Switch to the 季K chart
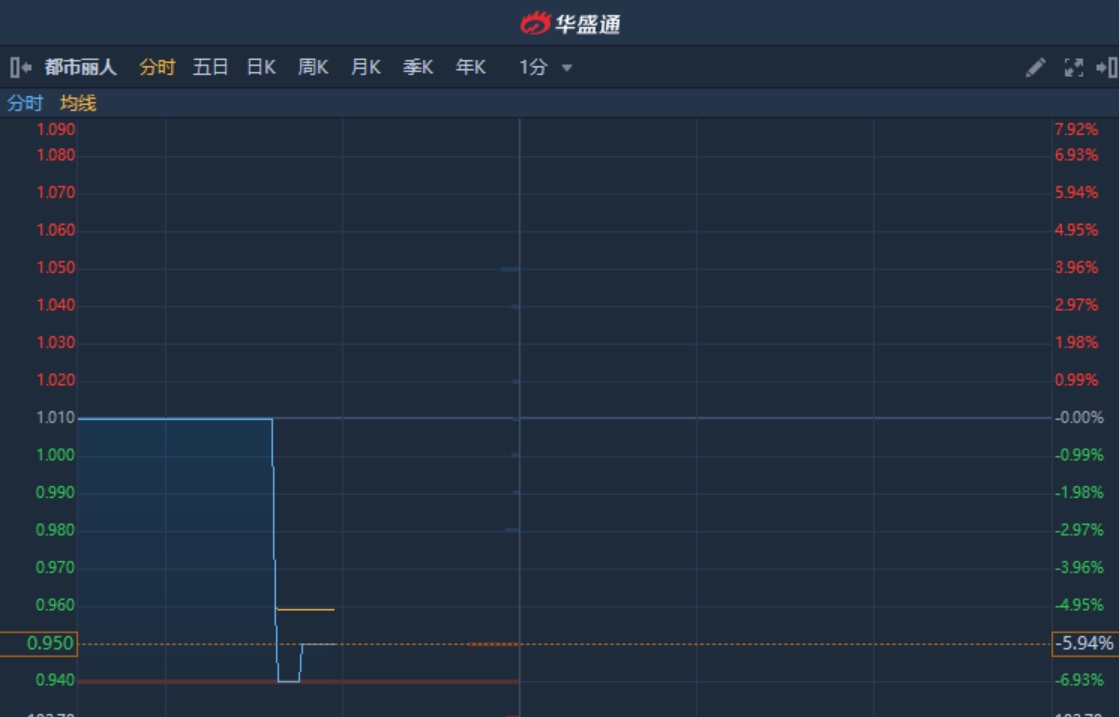 click(418, 68)
